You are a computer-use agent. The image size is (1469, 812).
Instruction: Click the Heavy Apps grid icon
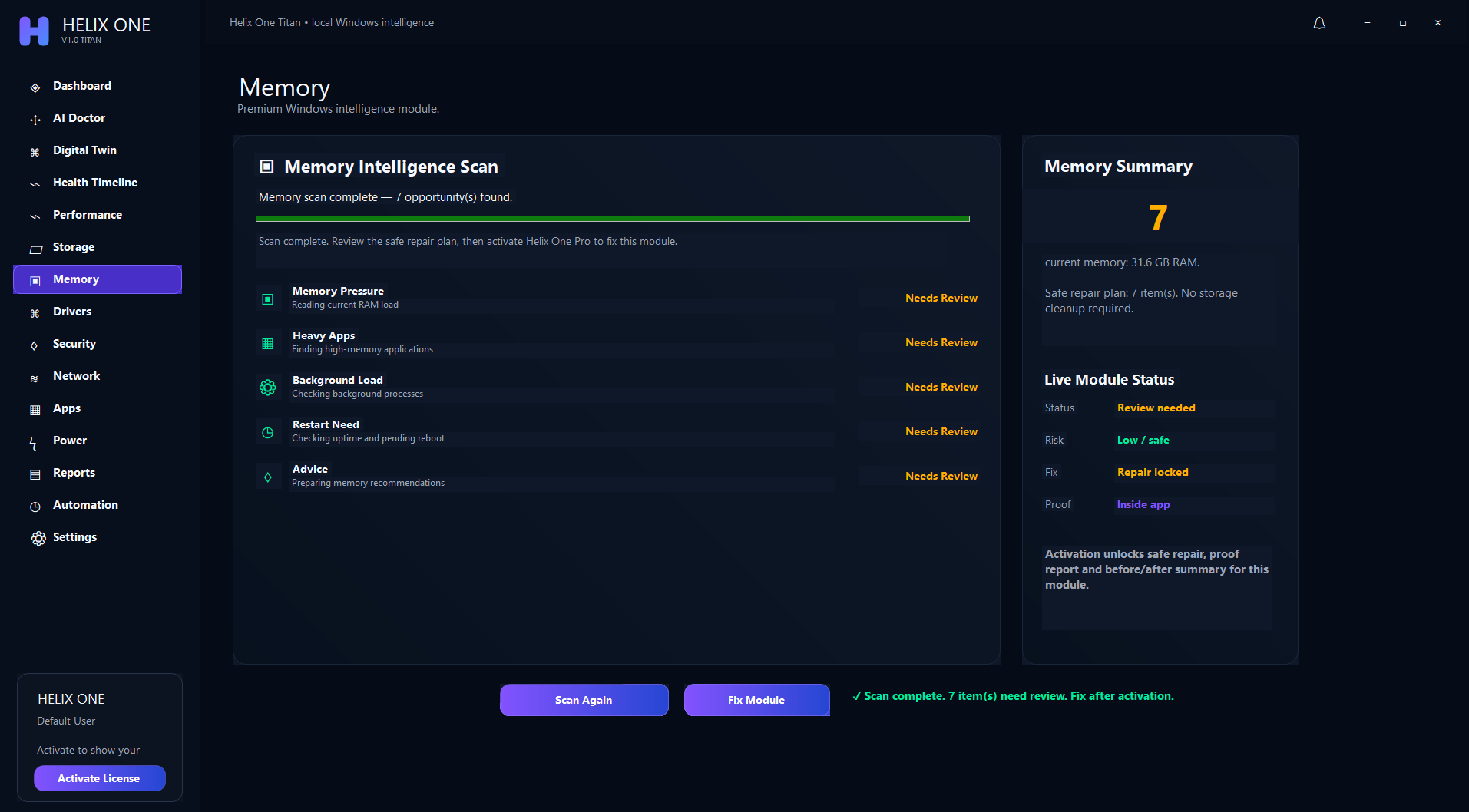[267, 343]
